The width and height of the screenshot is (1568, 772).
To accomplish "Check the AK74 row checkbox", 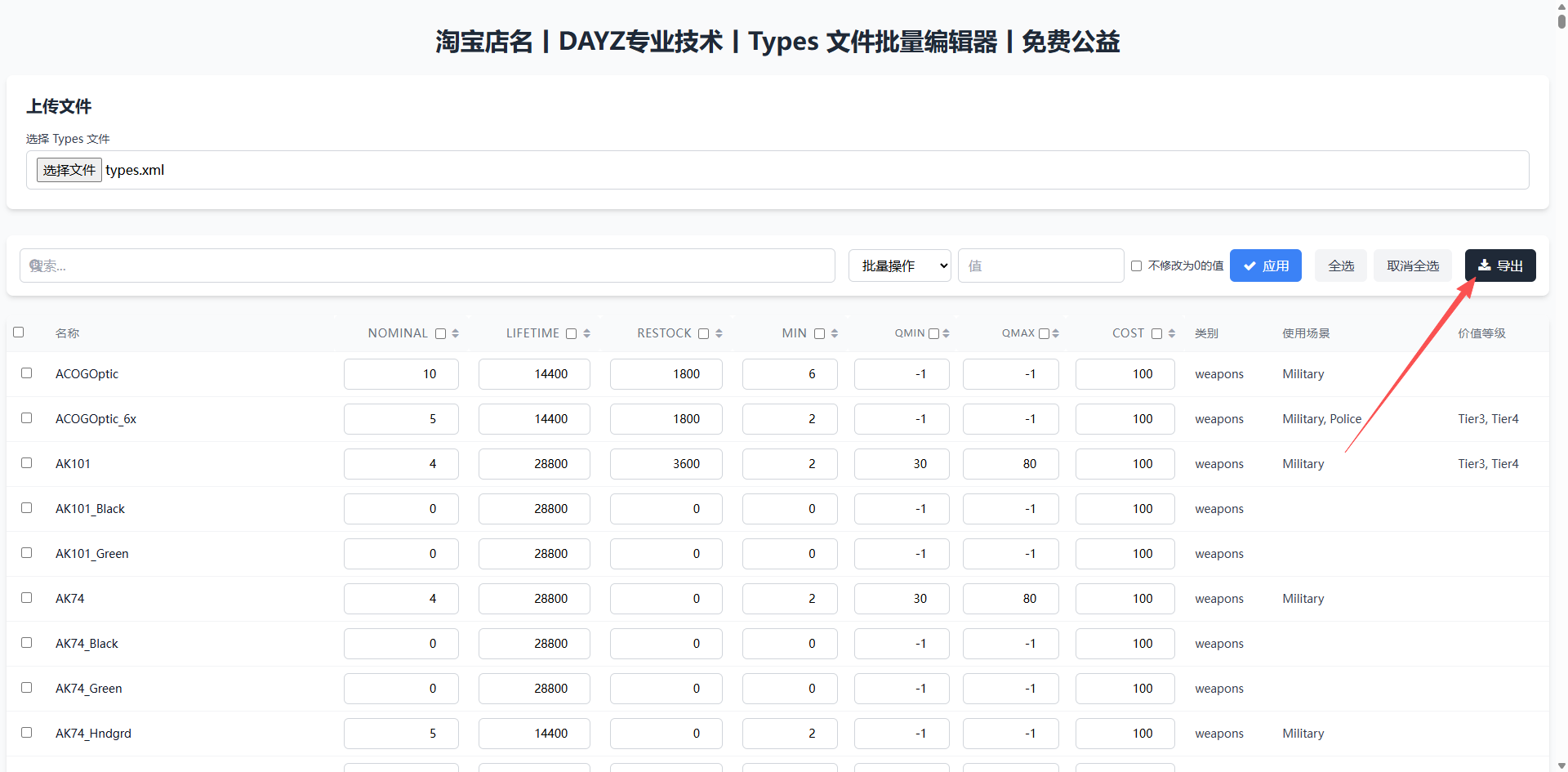I will point(27,597).
